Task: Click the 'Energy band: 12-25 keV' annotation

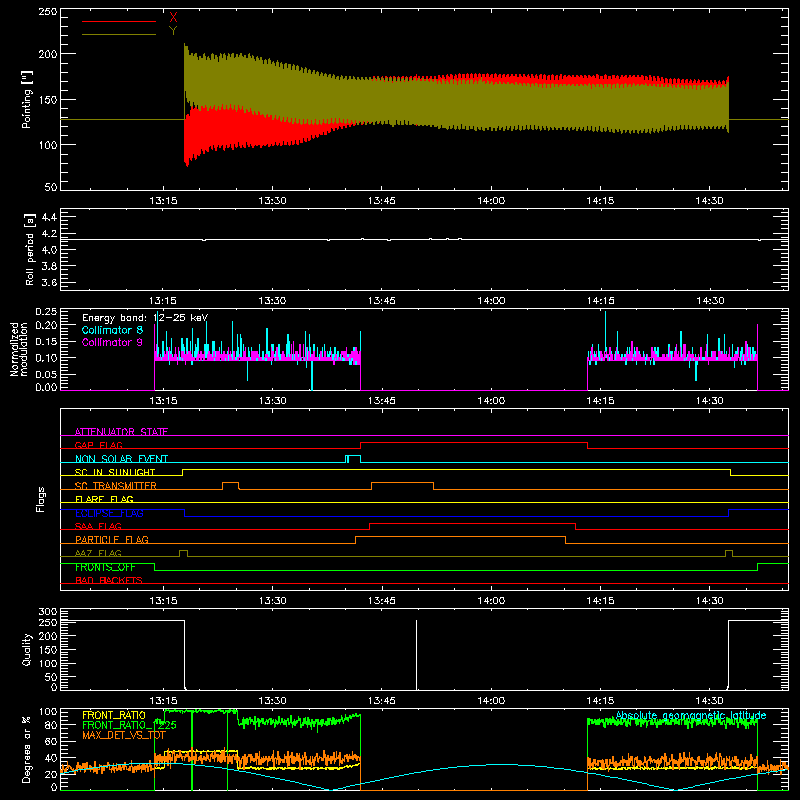Action: pyautogui.click(x=145, y=318)
